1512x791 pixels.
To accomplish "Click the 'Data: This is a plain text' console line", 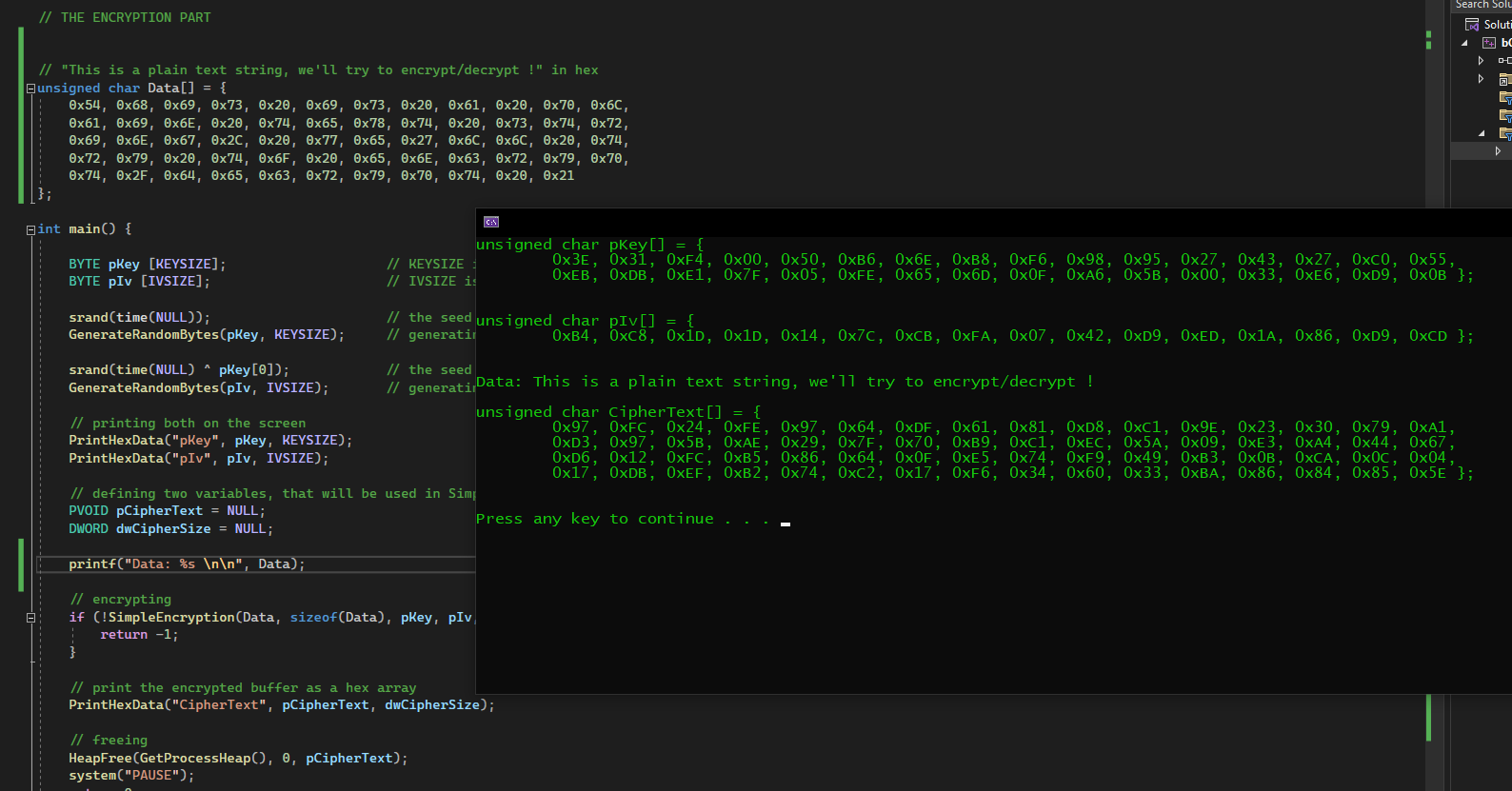I will pos(785,382).
